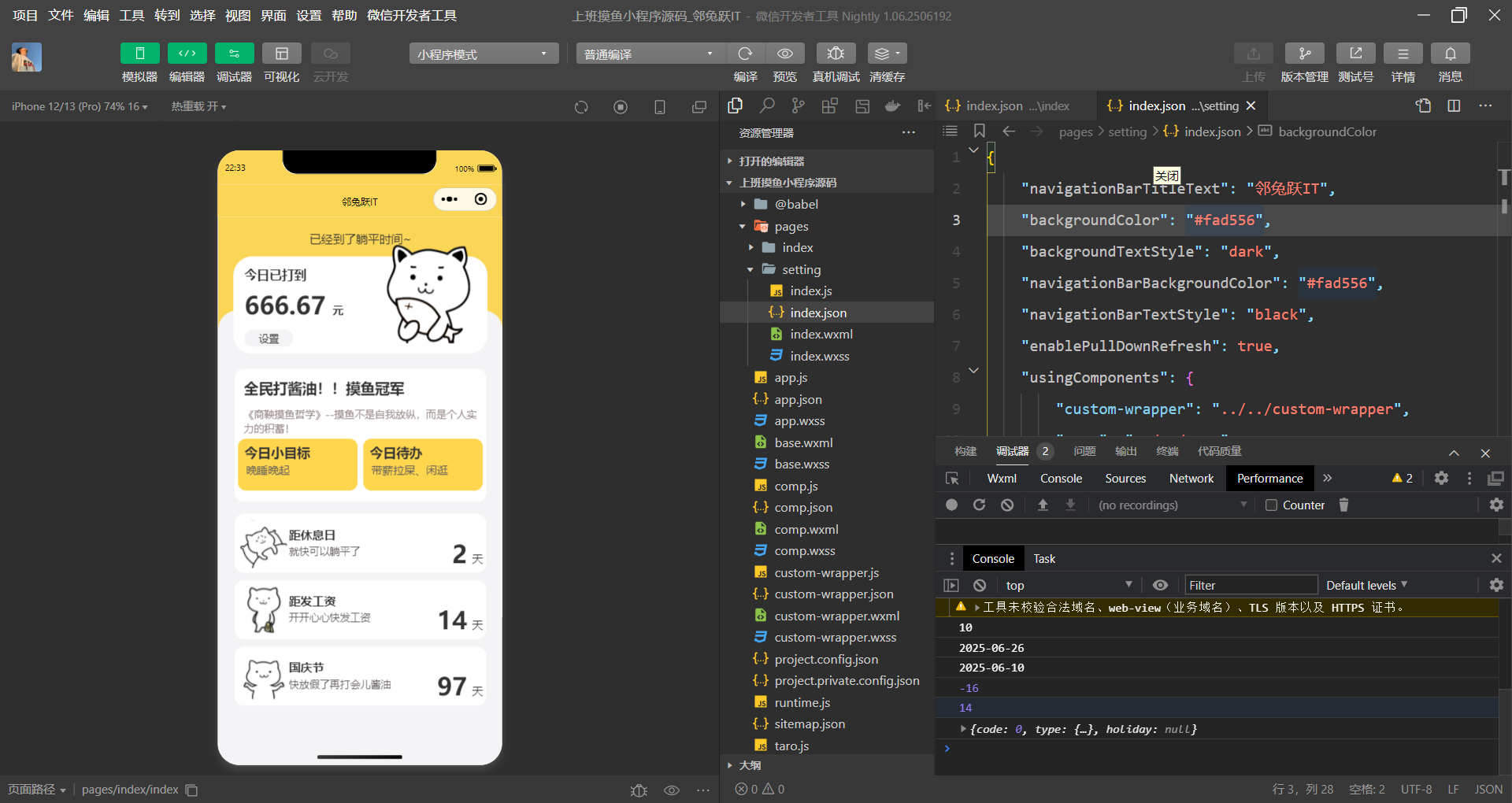The width and height of the screenshot is (1512, 803).
Task: Enable the Counter checkbox
Action: [x=1271, y=505]
